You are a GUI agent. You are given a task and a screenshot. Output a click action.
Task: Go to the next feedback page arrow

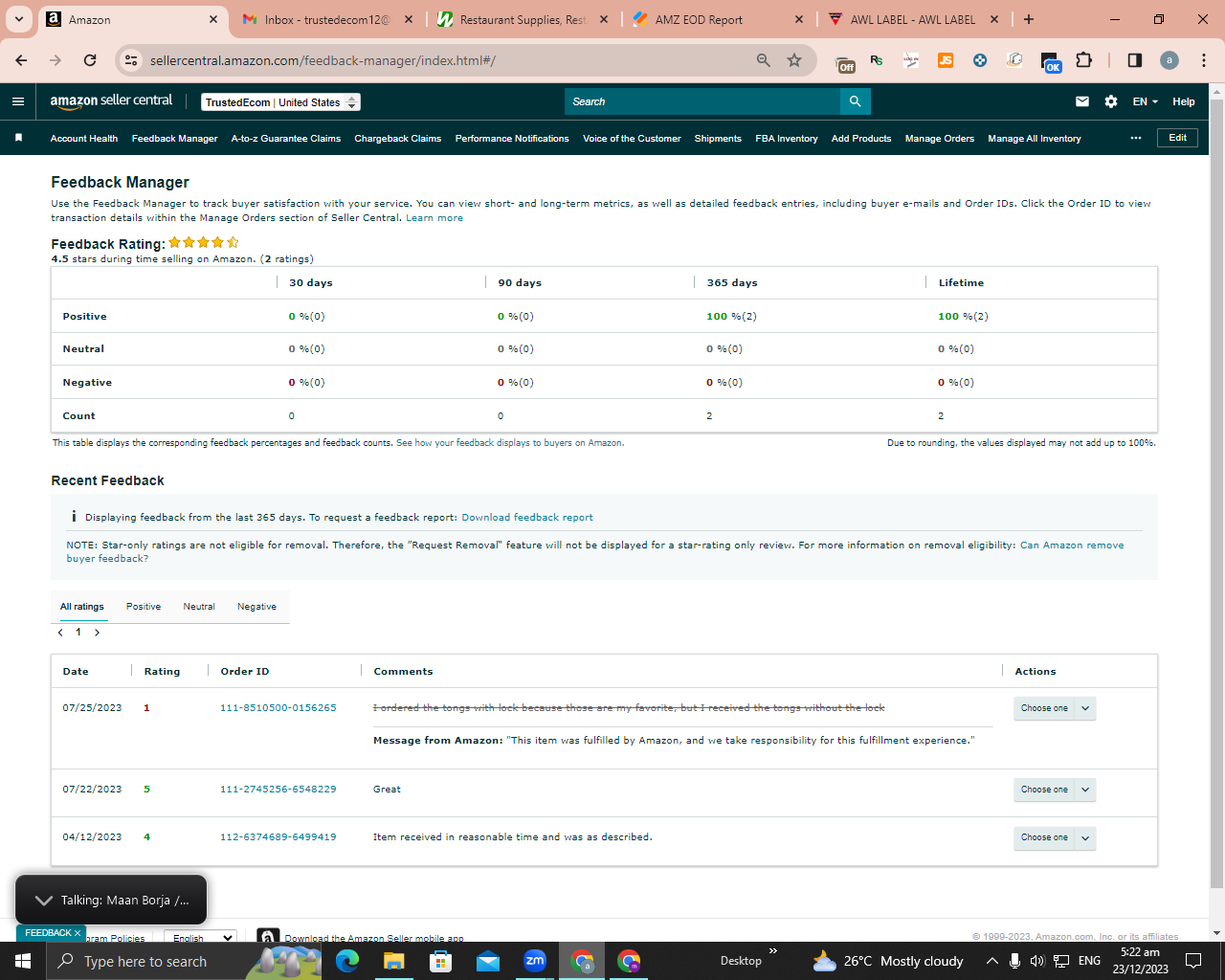[97, 633]
